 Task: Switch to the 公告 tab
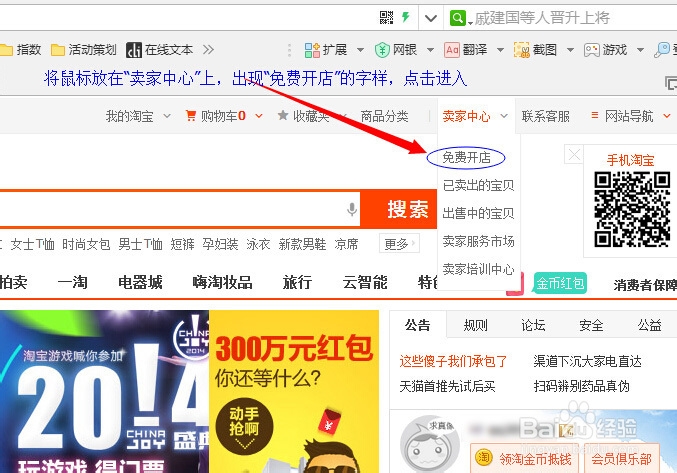(x=418, y=325)
